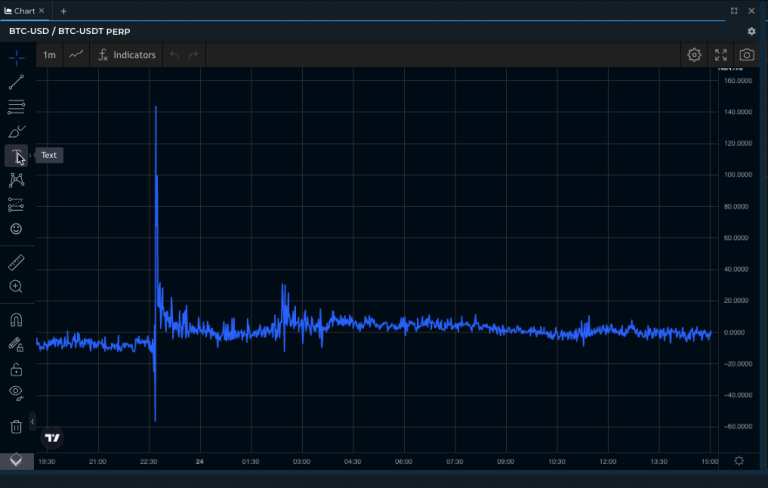The height and width of the screenshot is (488, 768).
Task: Select the trend line drawing tool
Action: pos(16,82)
